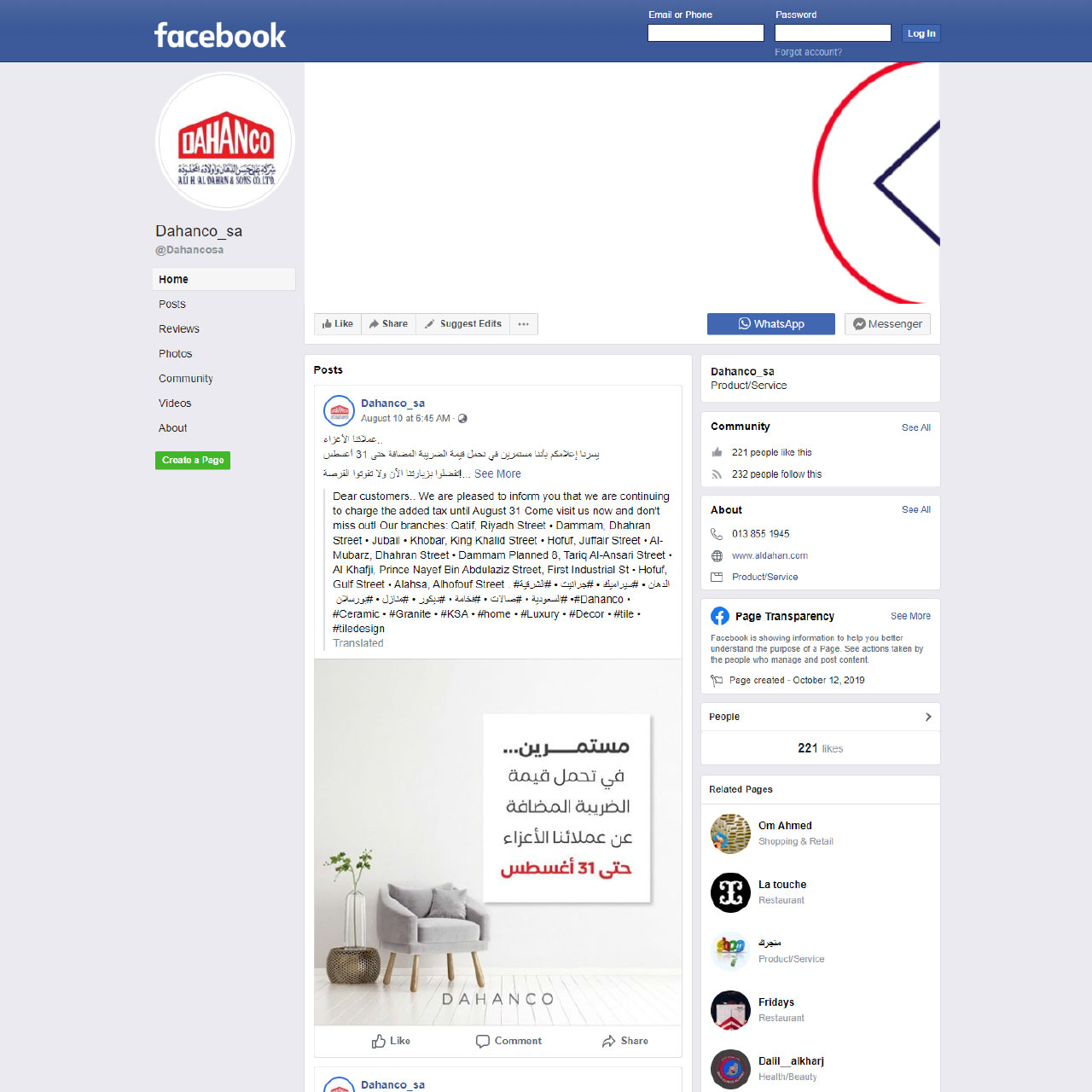Expand Page Transparency with See More
The image size is (1092, 1092).
910,616
